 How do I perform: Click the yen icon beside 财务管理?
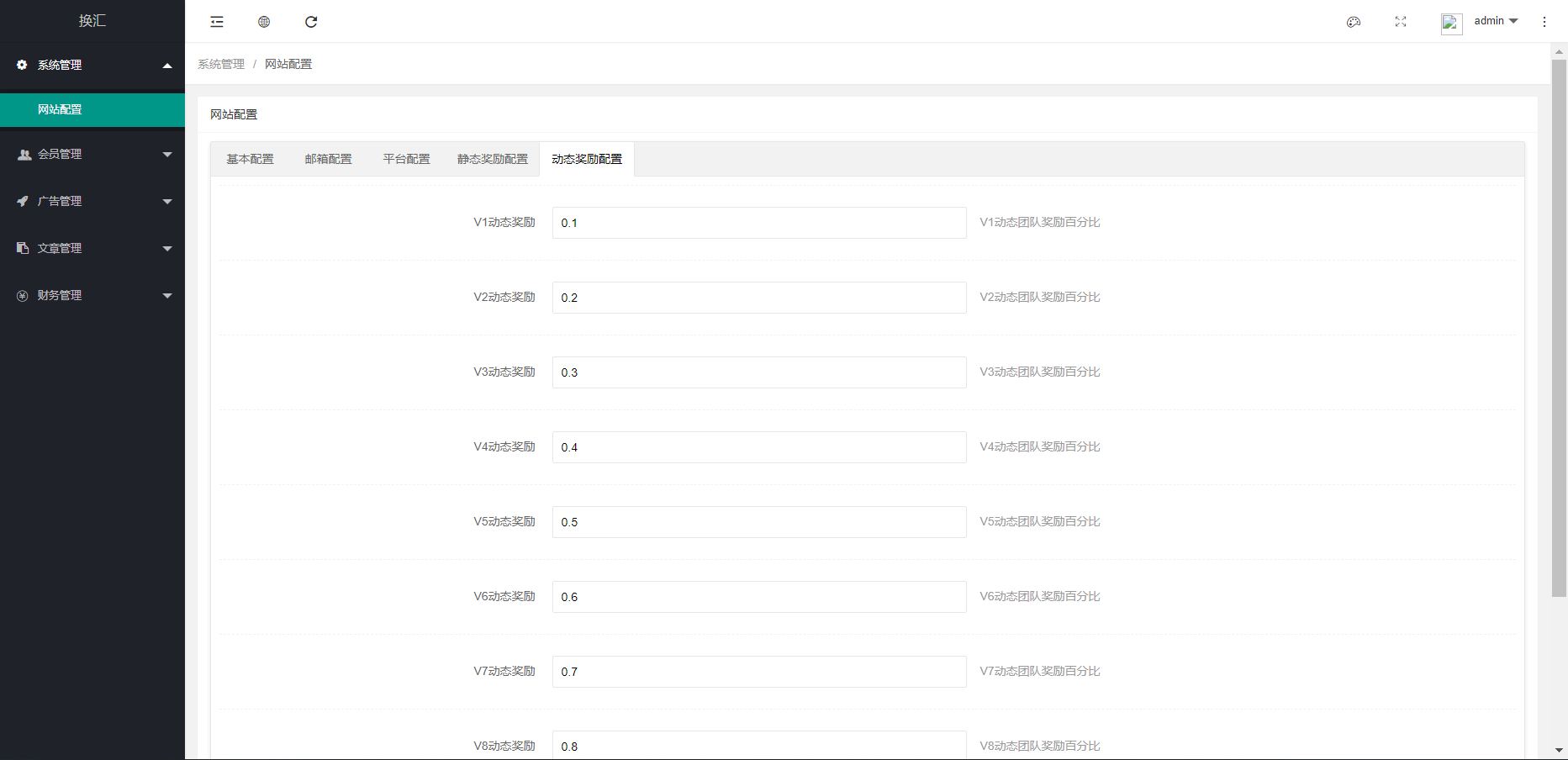click(23, 296)
